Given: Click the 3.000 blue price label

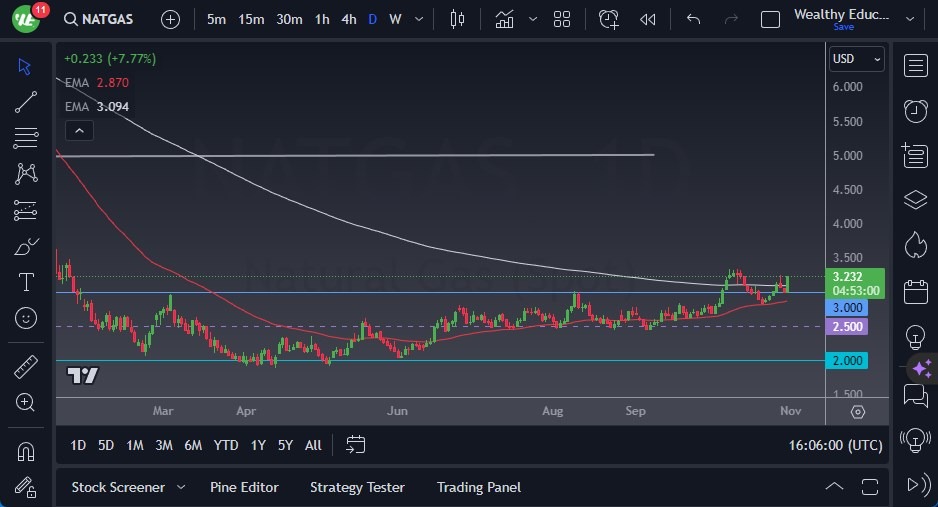Looking at the screenshot, I should (x=848, y=309).
